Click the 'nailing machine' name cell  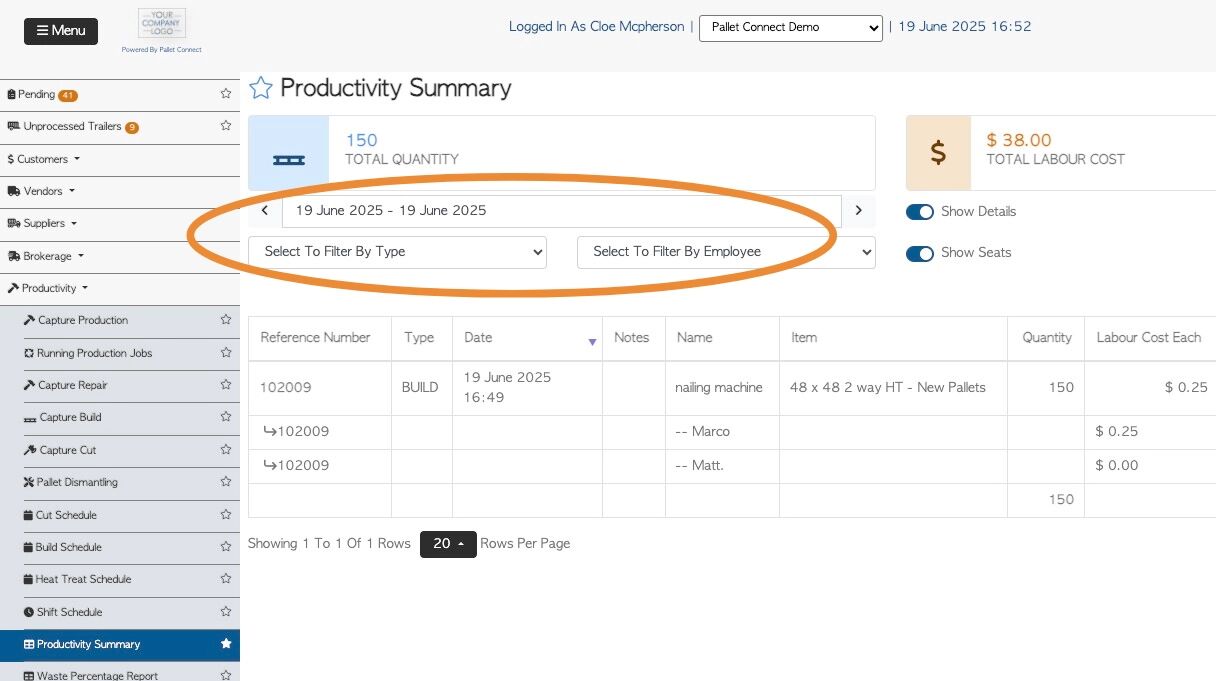[719, 388]
